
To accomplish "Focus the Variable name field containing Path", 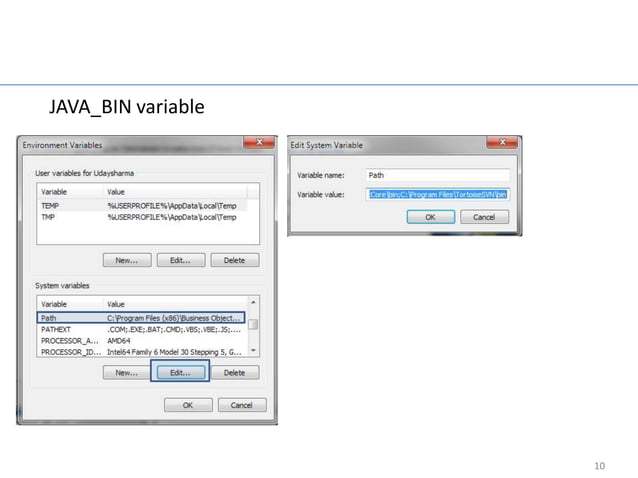I will 437,175.
